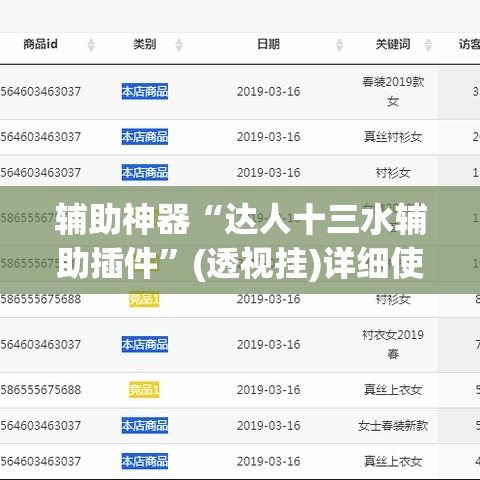
Task: Click 竞品1 tag in 真丝上衣女 row
Action: coord(144,390)
